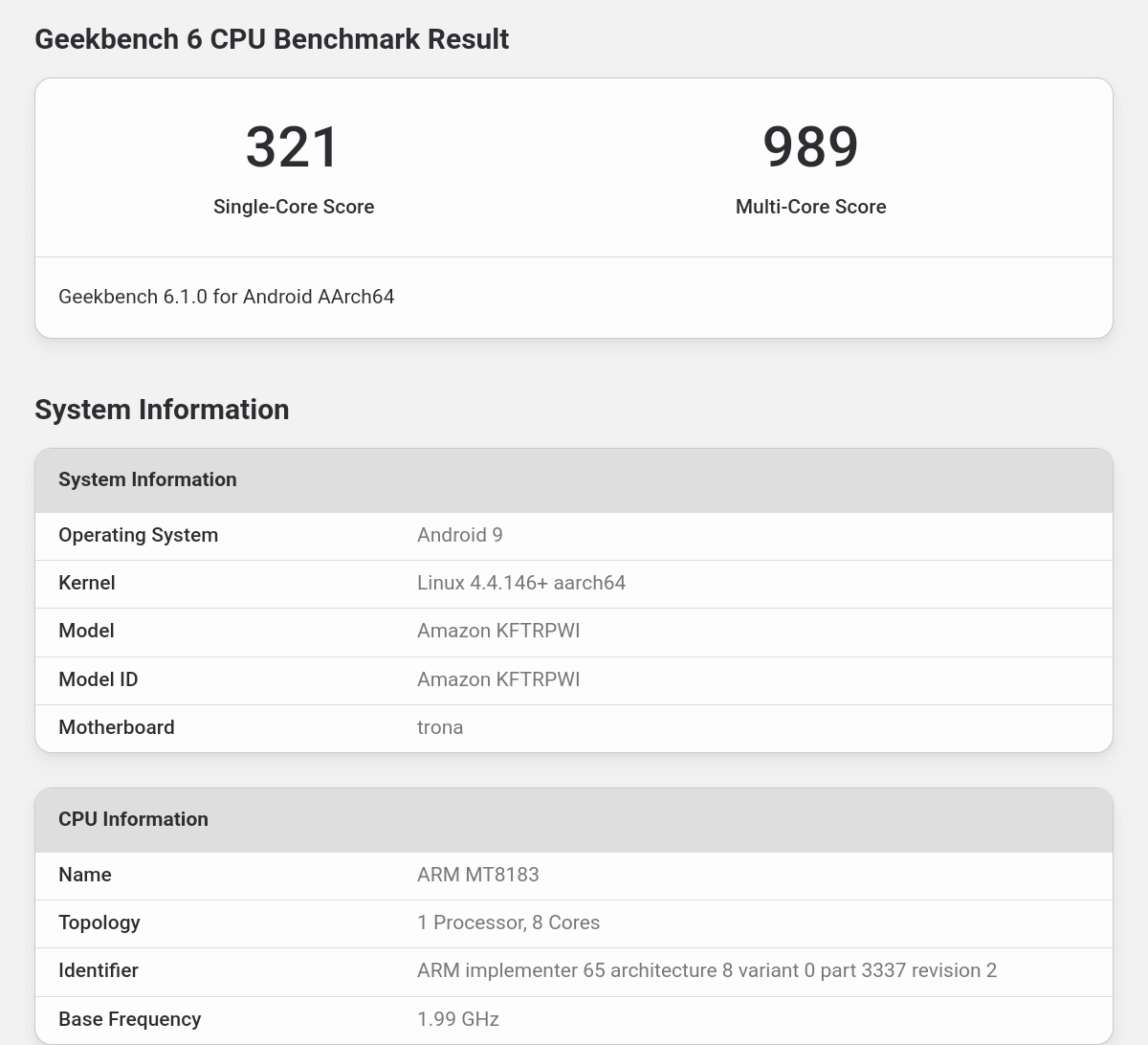Viewport: 1148px width, 1045px height.
Task: Click the Model row label
Action: tap(86, 631)
